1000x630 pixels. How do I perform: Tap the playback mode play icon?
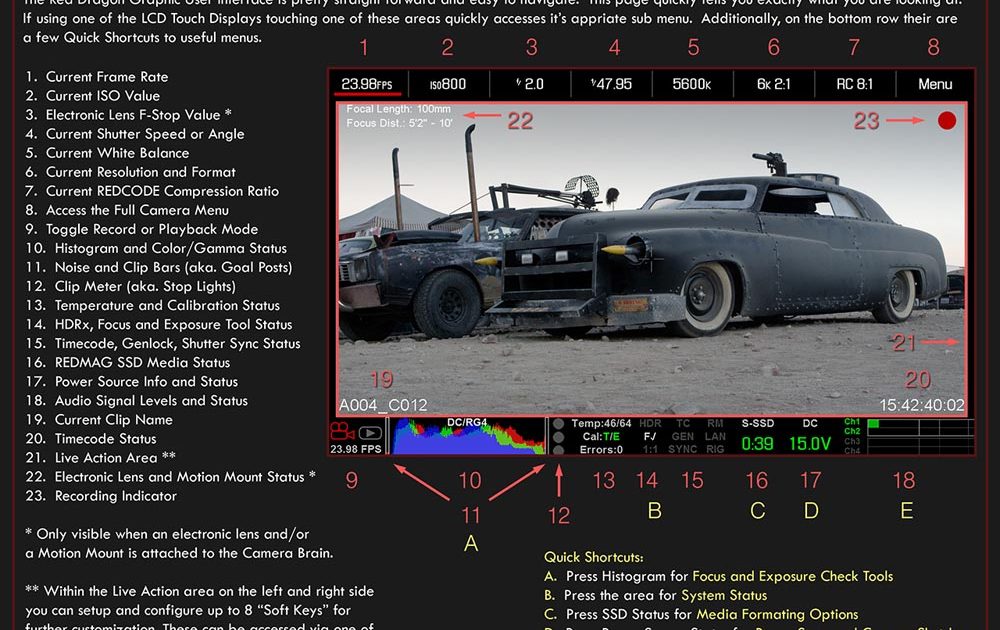coord(371,433)
